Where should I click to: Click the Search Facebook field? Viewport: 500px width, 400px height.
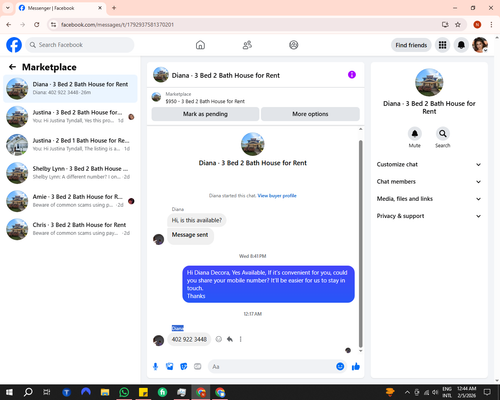(80, 45)
